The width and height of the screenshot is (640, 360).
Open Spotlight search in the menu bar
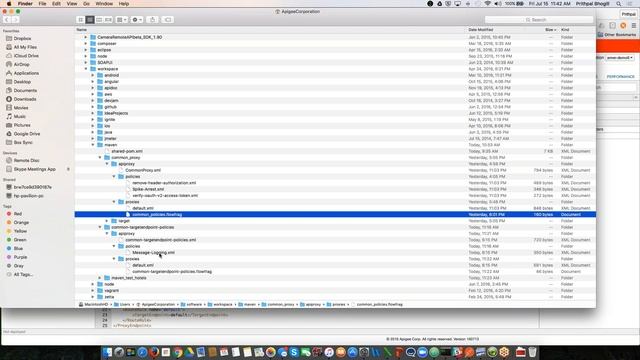619,4
